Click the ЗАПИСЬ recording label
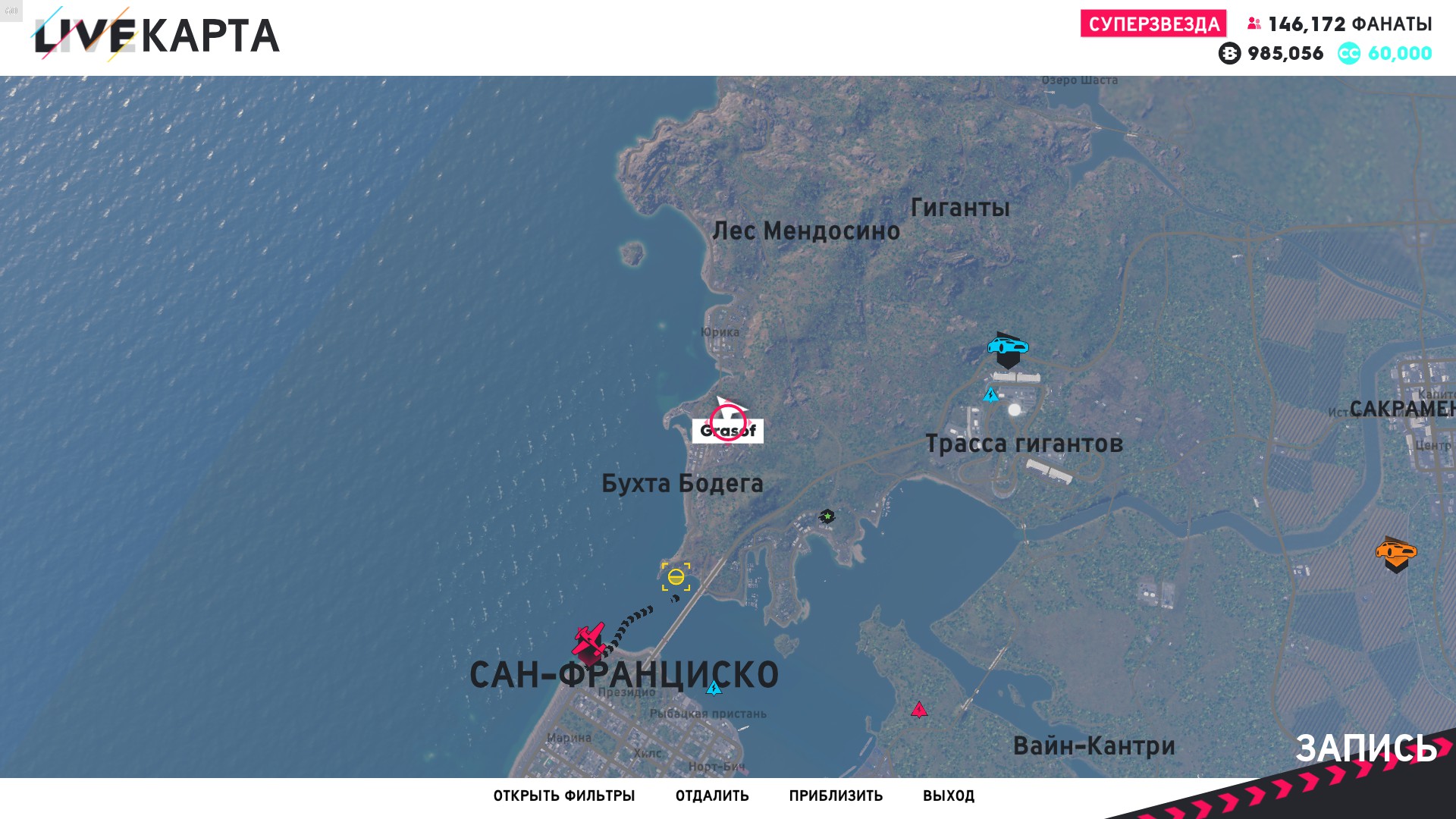The width and height of the screenshot is (1456, 819). click(1366, 748)
